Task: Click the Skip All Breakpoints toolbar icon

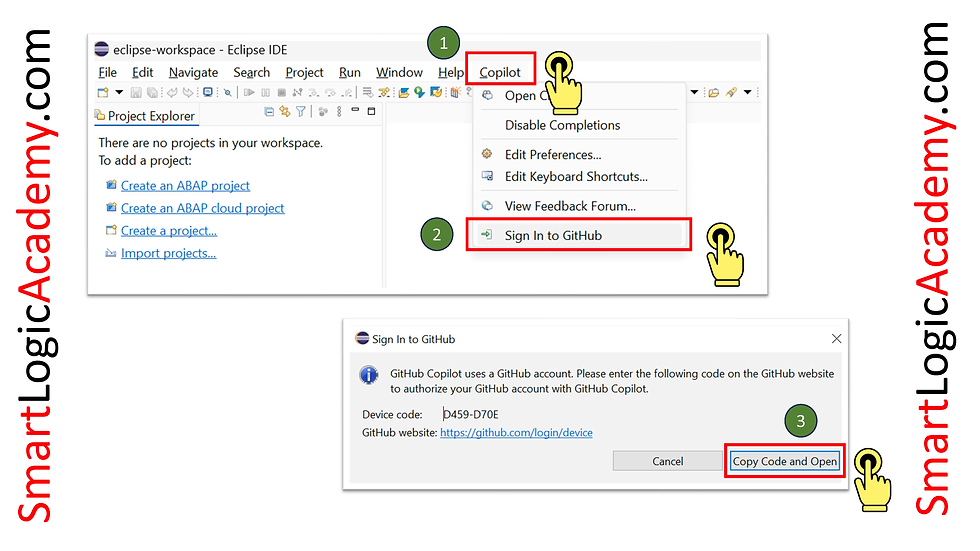Action: 228,92
